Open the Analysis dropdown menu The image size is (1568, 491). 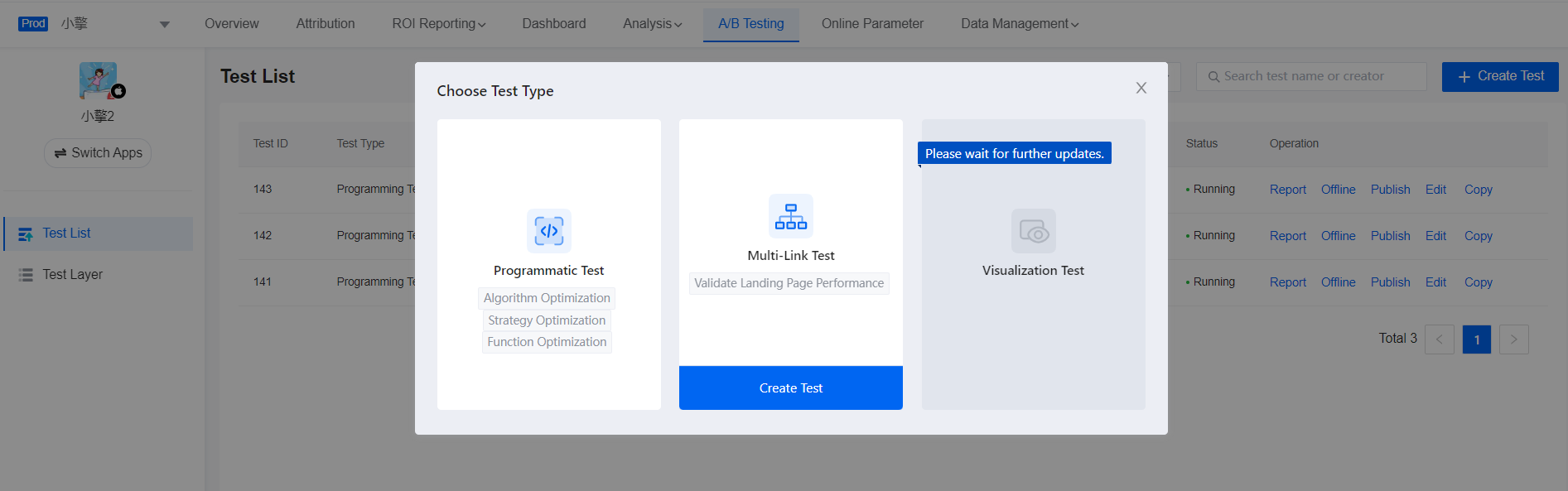(653, 24)
